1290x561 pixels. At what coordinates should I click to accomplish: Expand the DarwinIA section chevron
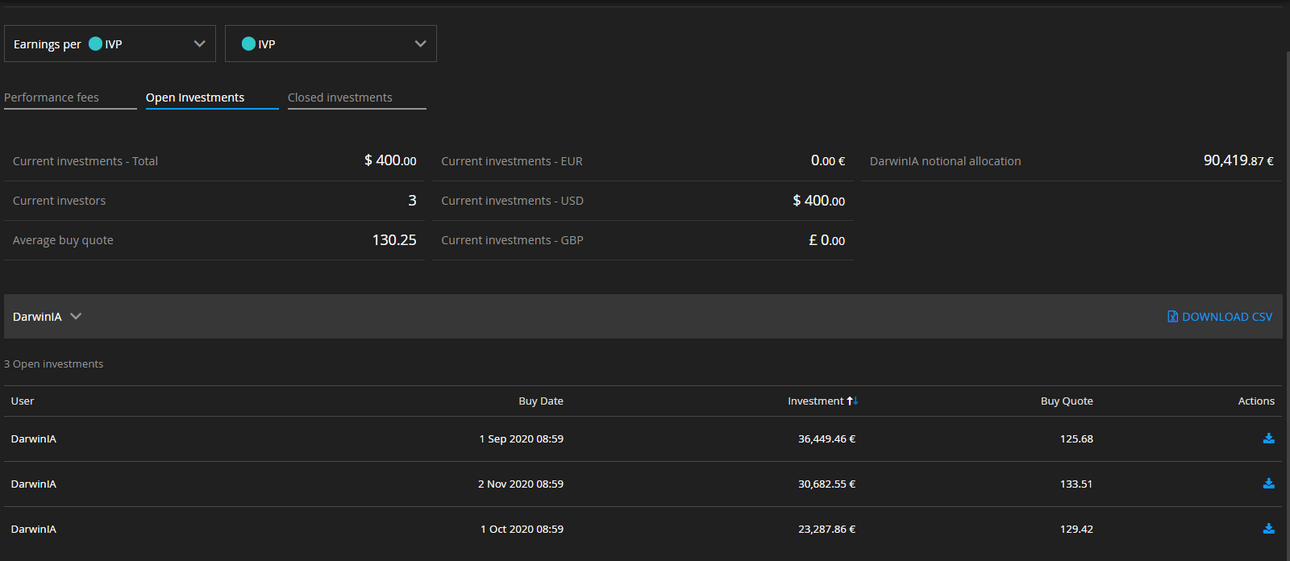(x=76, y=316)
